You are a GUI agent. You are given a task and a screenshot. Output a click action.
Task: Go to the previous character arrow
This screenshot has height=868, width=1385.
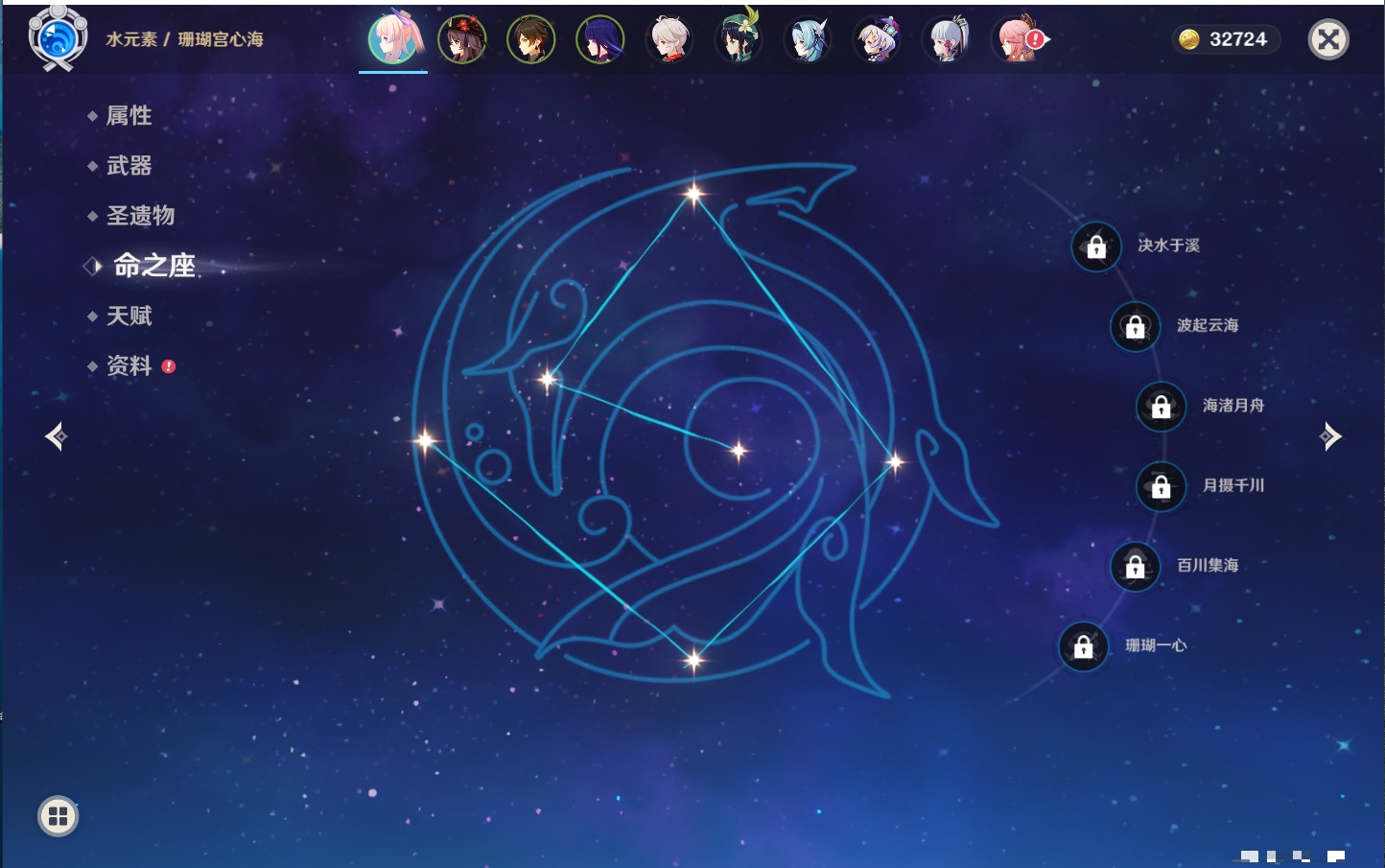coord(56,436)
